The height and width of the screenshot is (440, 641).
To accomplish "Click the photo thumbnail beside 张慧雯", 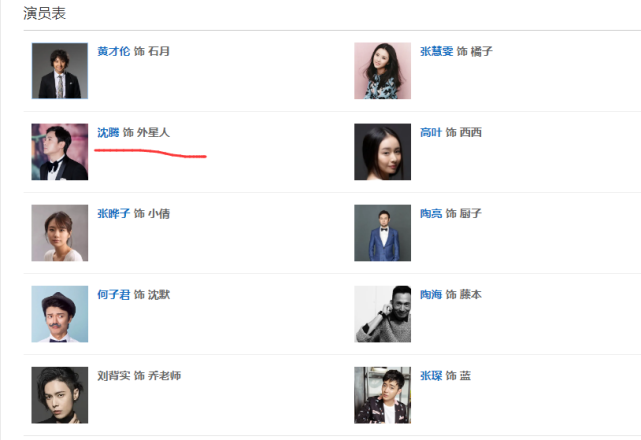I will (382, 71).
